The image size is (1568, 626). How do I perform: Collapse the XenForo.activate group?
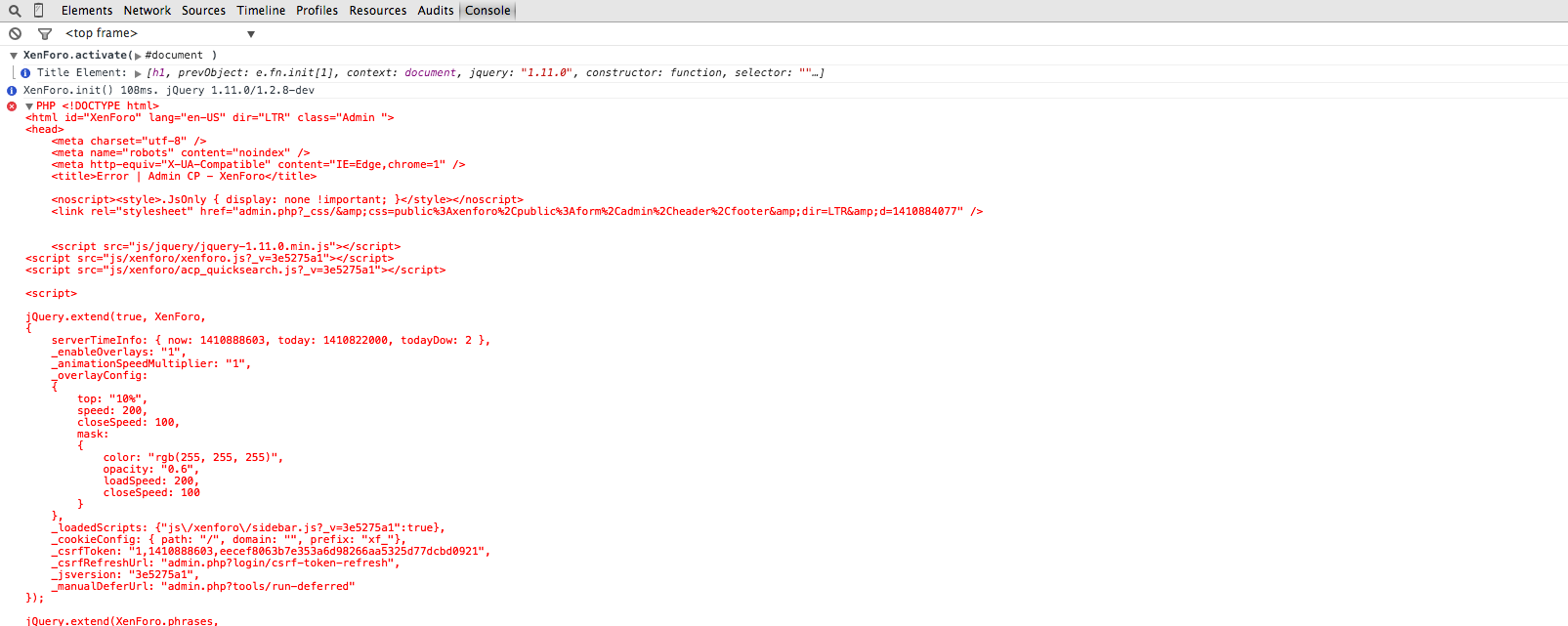14,56
